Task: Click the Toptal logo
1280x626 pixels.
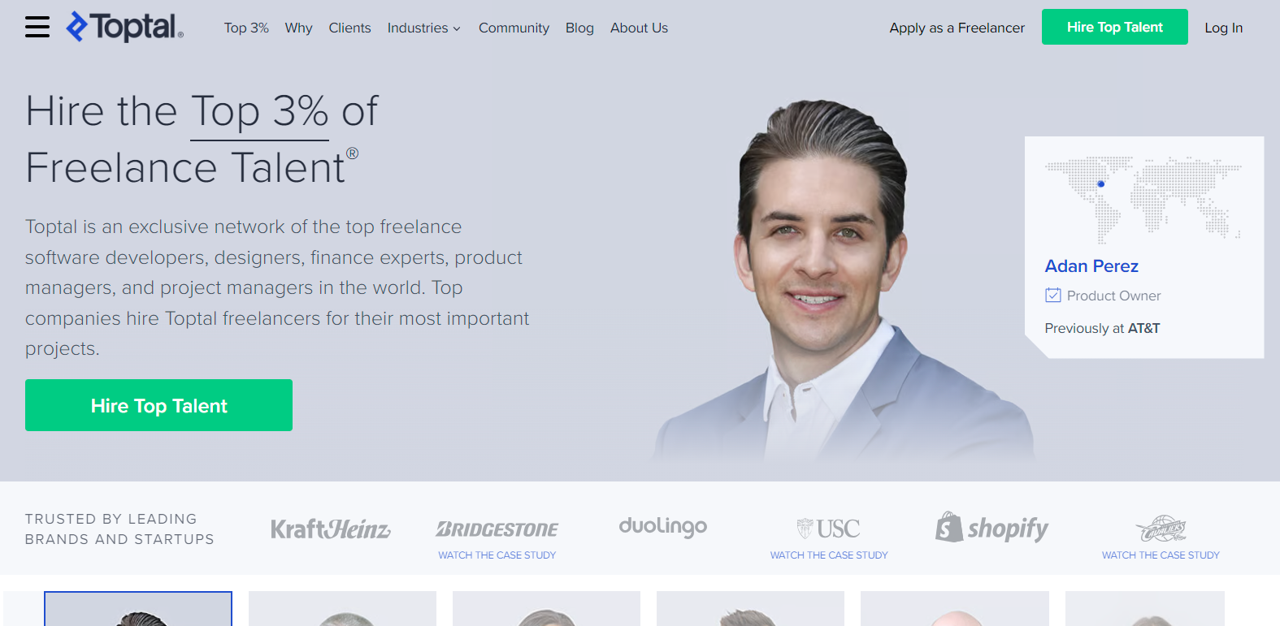Action: 125,27
